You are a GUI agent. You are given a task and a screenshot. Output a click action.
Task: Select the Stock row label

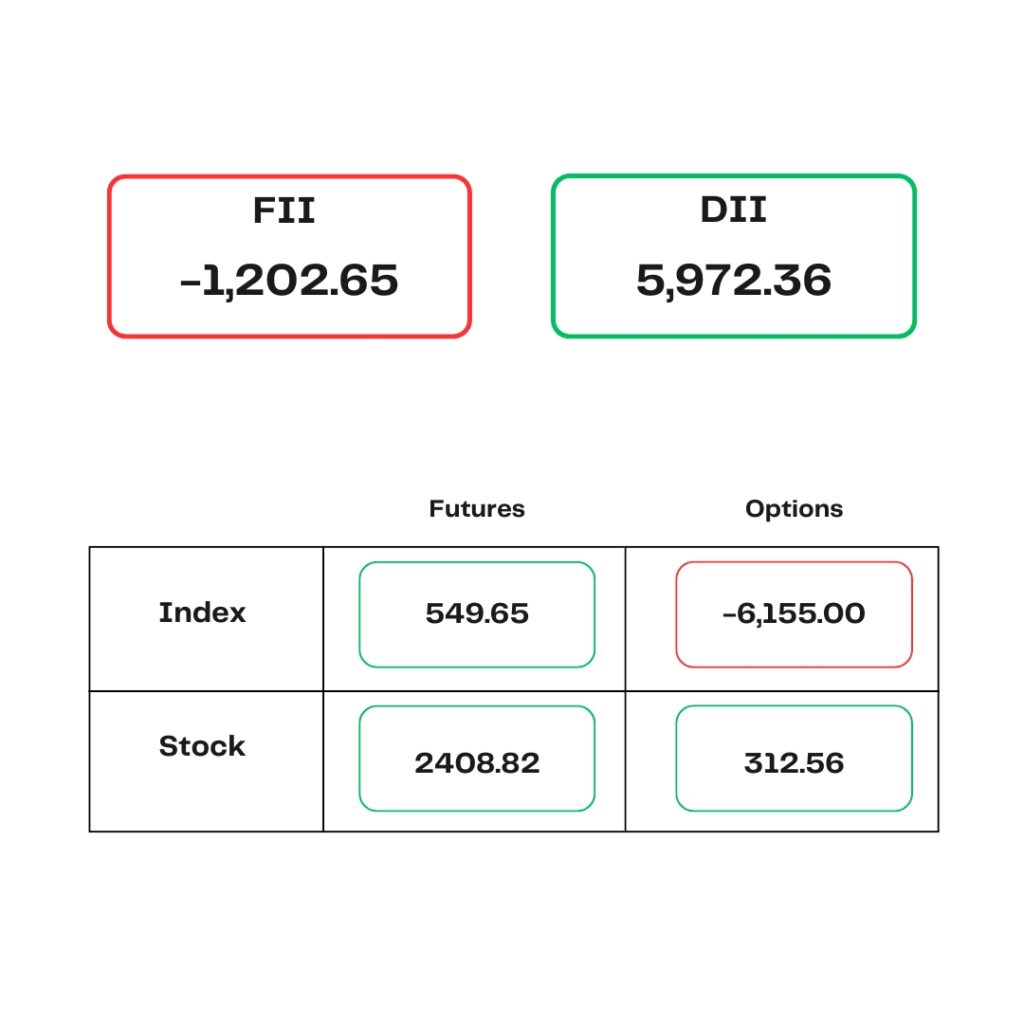202,746
